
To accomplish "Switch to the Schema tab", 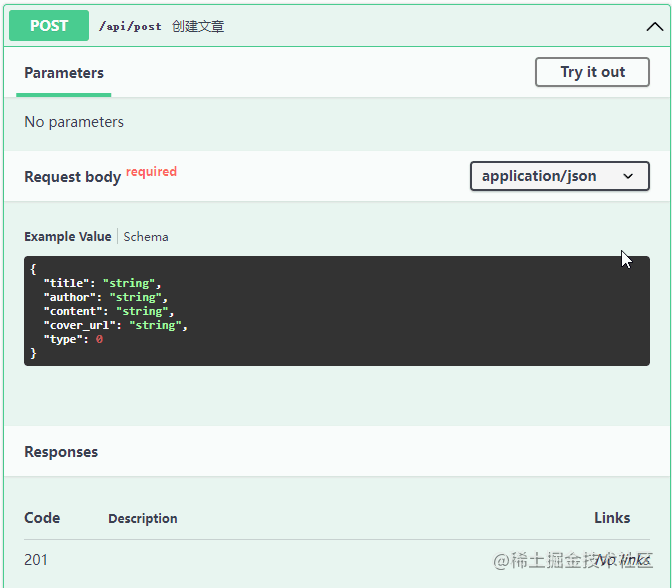I will [146, 237].
